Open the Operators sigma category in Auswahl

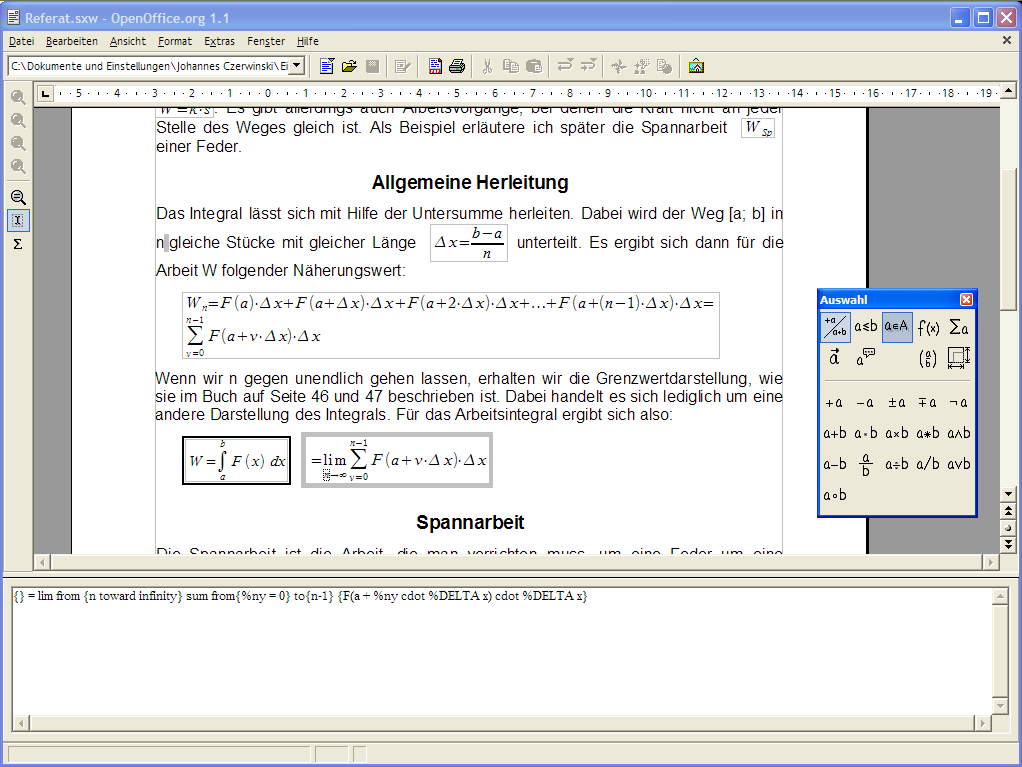(959, 327)
